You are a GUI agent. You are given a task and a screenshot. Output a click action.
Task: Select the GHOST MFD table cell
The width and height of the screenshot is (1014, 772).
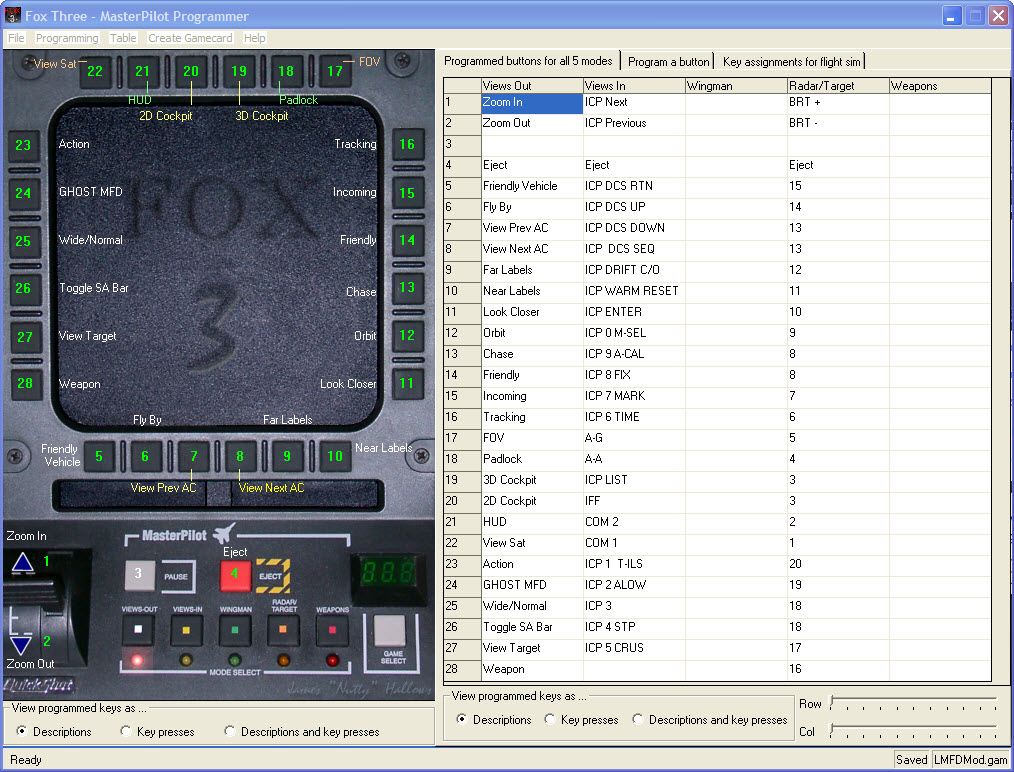point(532,585)
